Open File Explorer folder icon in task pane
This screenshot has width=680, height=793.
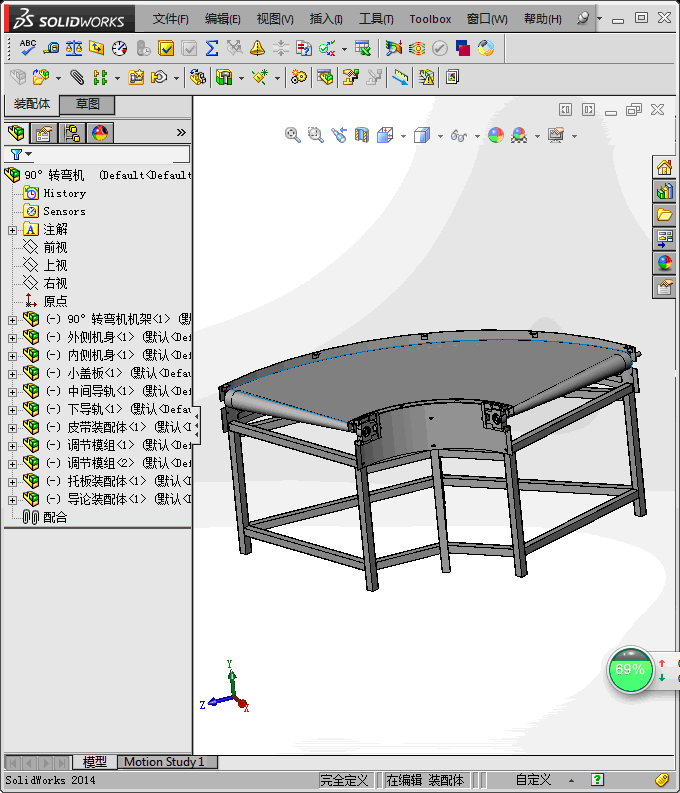pos(664,215)
